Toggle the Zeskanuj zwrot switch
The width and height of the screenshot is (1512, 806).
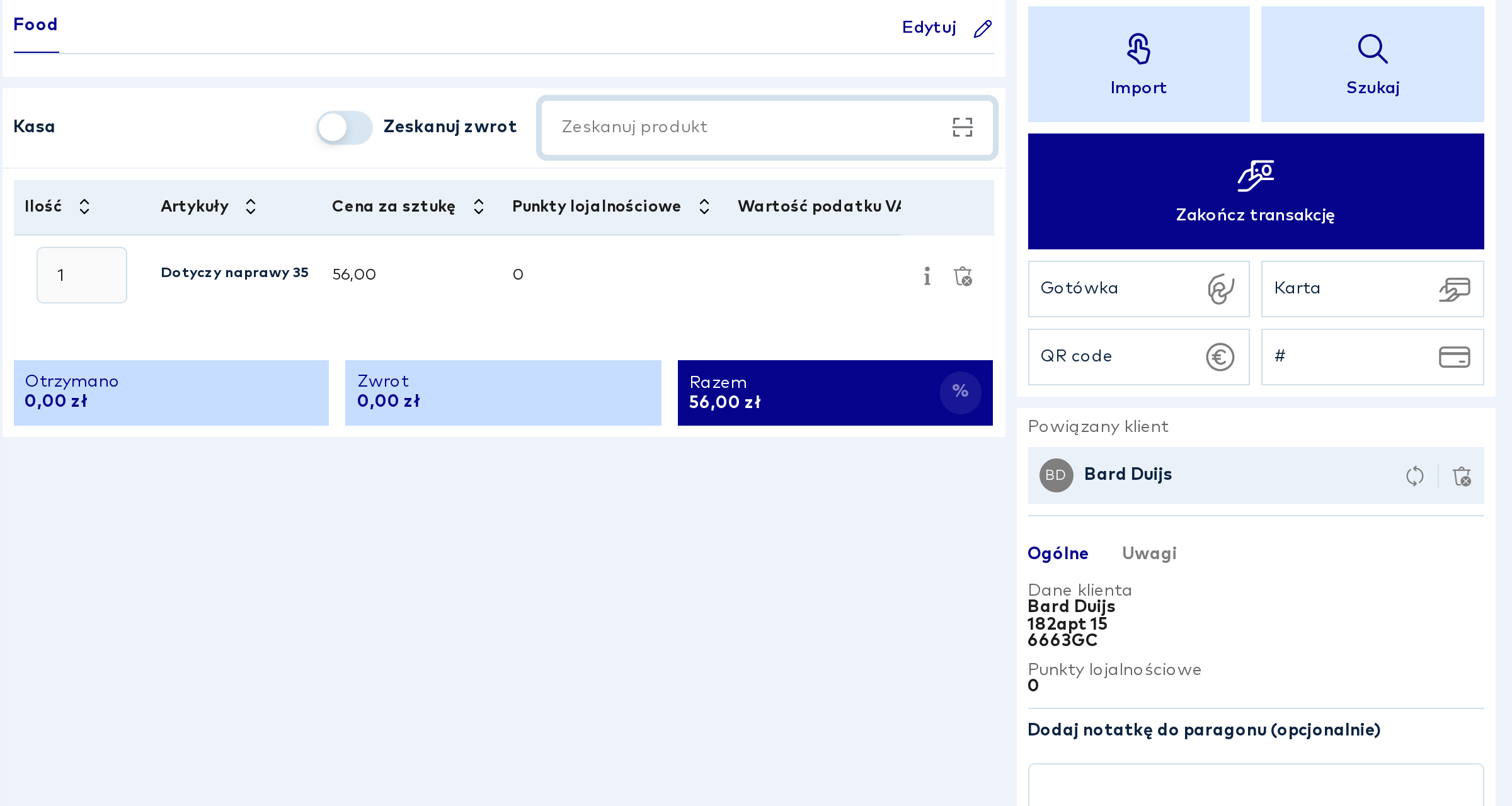coord(344,128)
